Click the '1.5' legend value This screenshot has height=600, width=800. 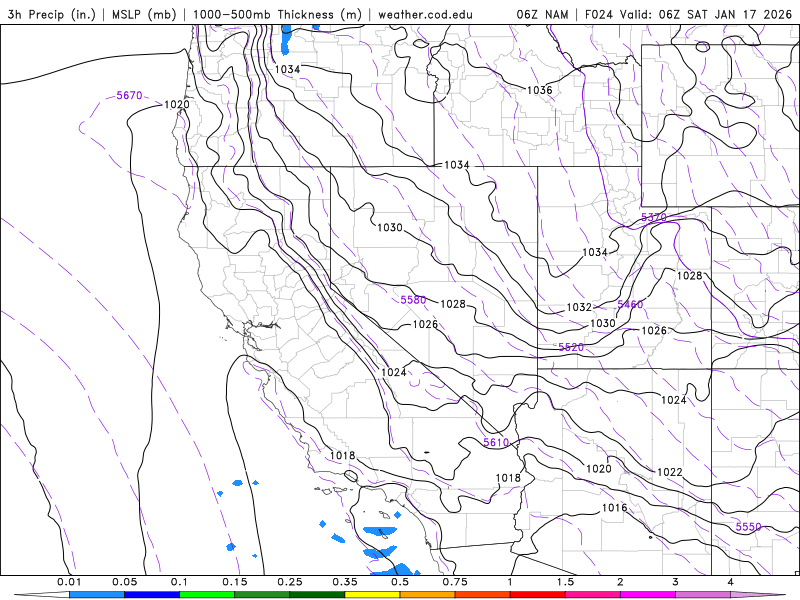(565, 582)
